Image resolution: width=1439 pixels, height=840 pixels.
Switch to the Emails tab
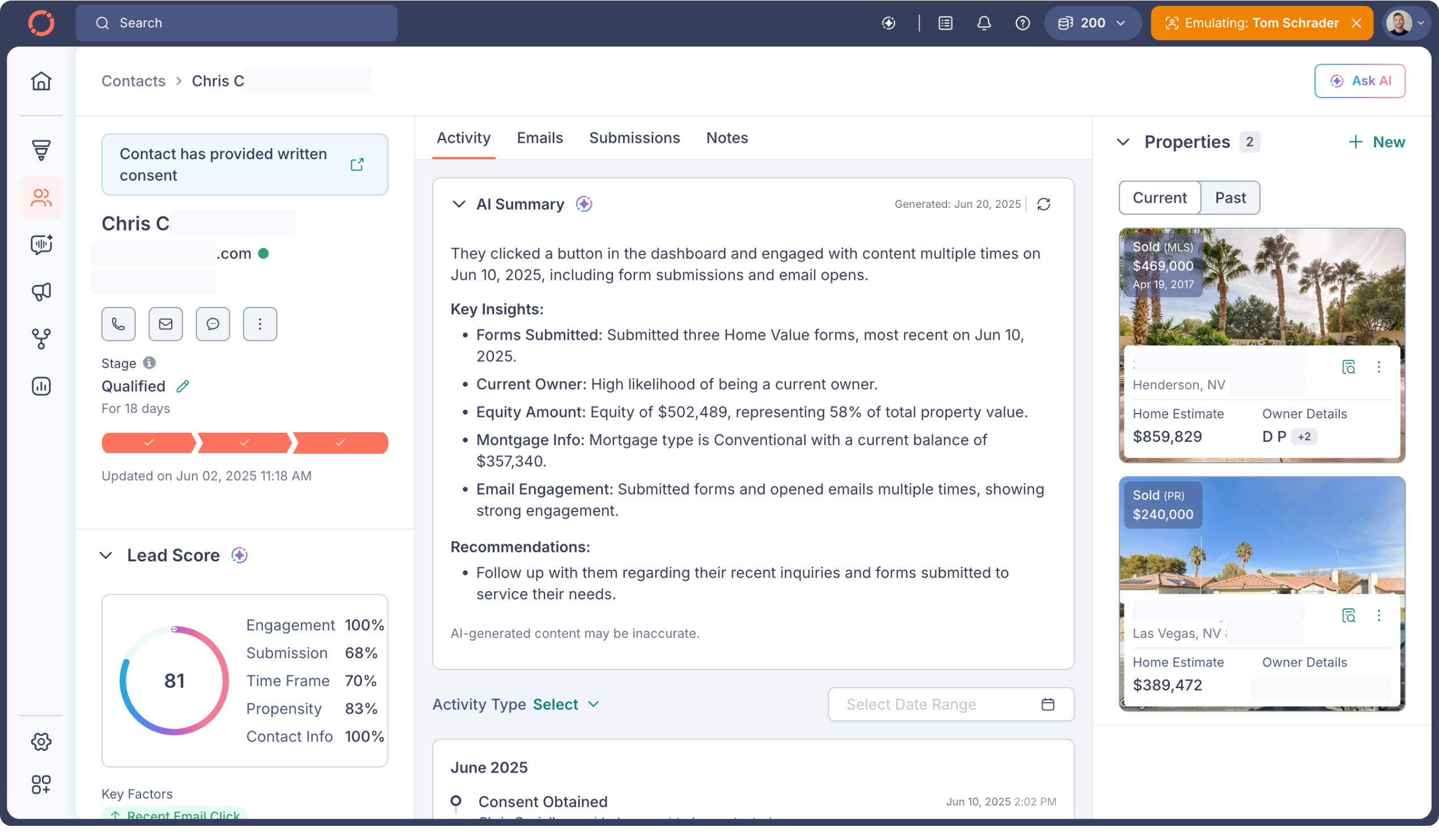pos(539,138)
